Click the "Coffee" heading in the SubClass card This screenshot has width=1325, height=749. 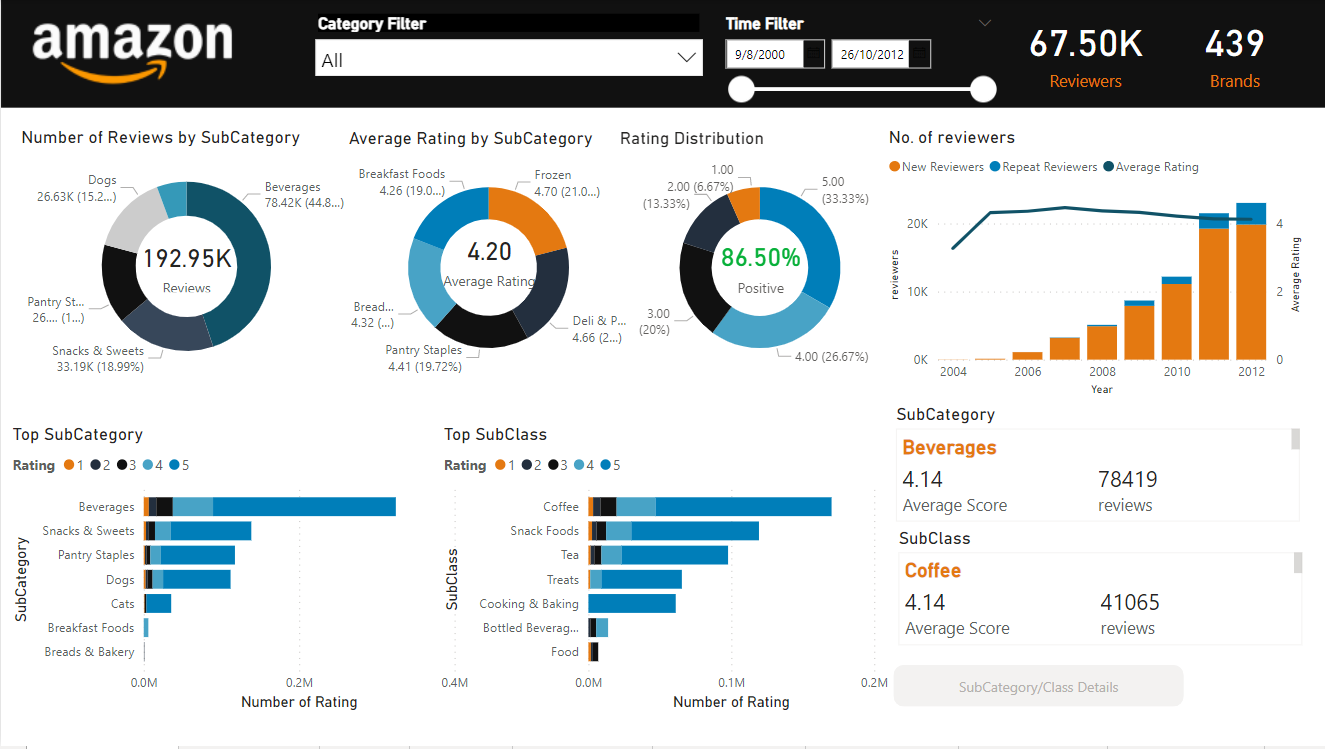932,571
